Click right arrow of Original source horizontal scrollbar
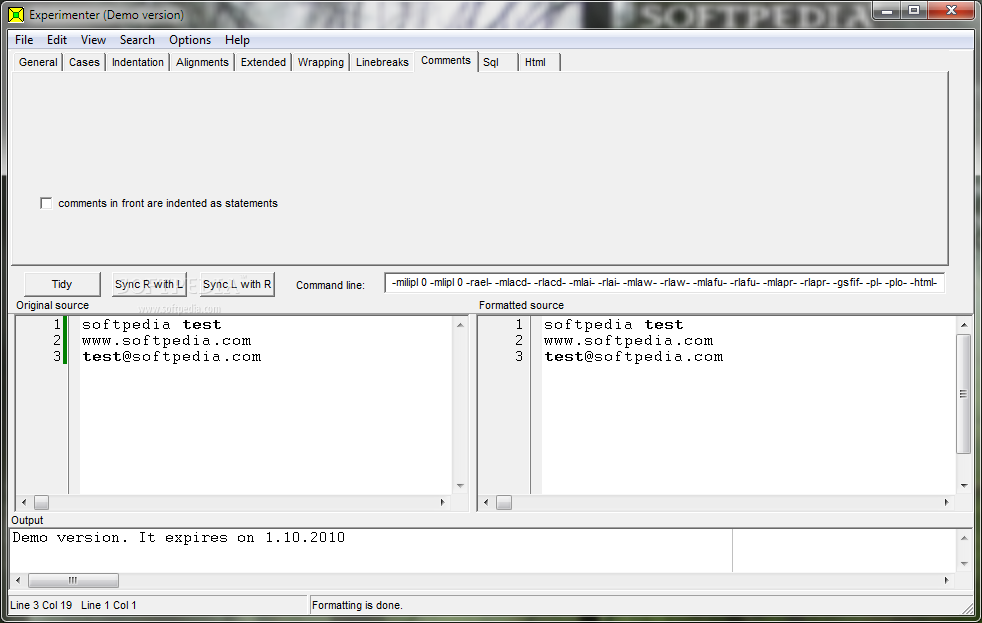The image size is (982, 623). [443, 502]
